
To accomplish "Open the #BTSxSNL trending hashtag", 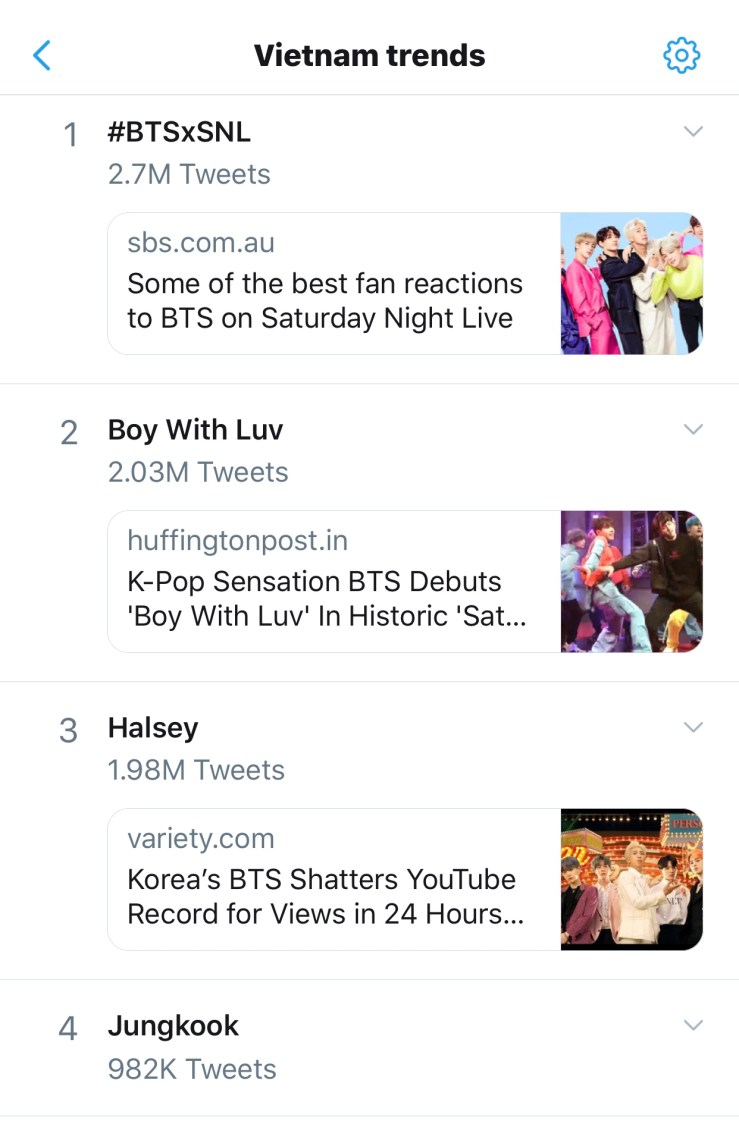I will [x=179, y=132].
